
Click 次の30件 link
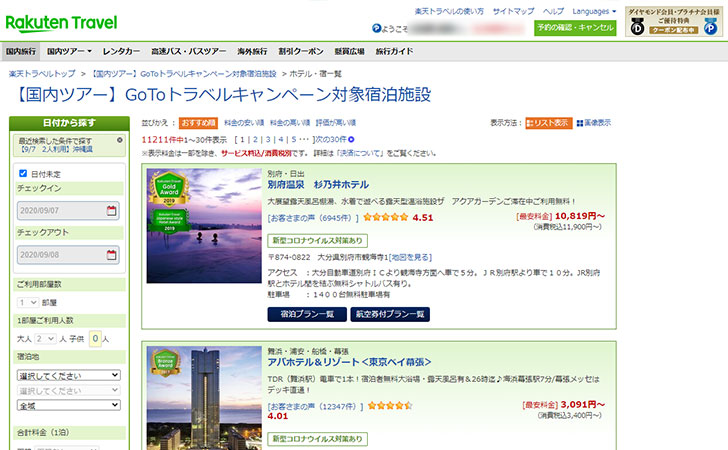332,139
